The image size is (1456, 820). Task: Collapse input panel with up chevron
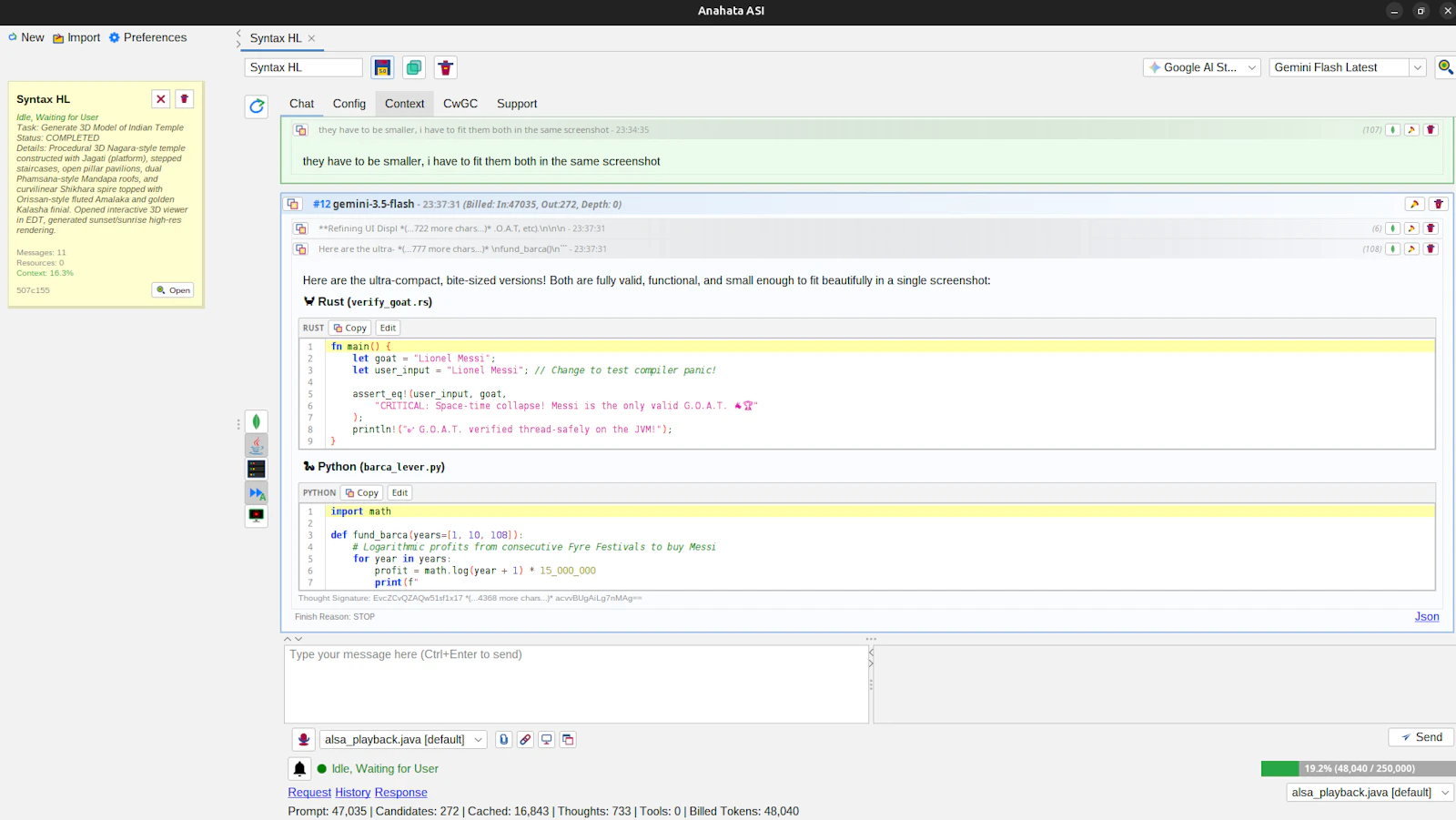pyautogui.click(x=288, y=639)
